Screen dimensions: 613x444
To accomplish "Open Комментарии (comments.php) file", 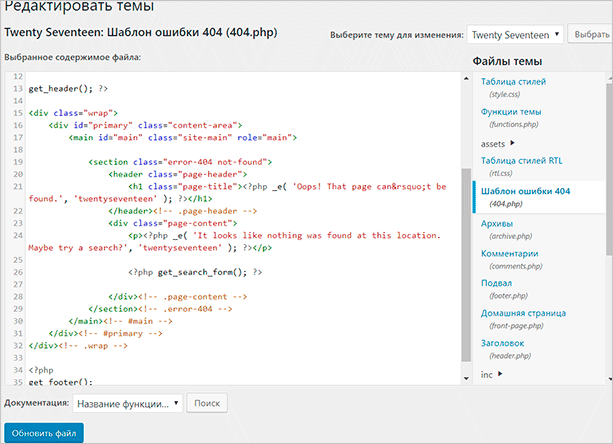I will 517,254.
